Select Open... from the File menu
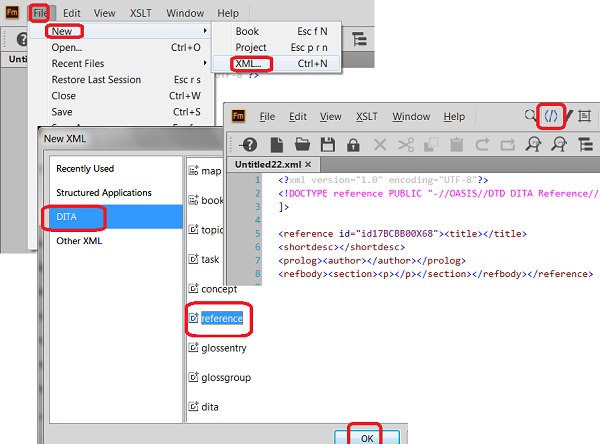Viewport: 600px width, 444px height. tap(120, 47)
